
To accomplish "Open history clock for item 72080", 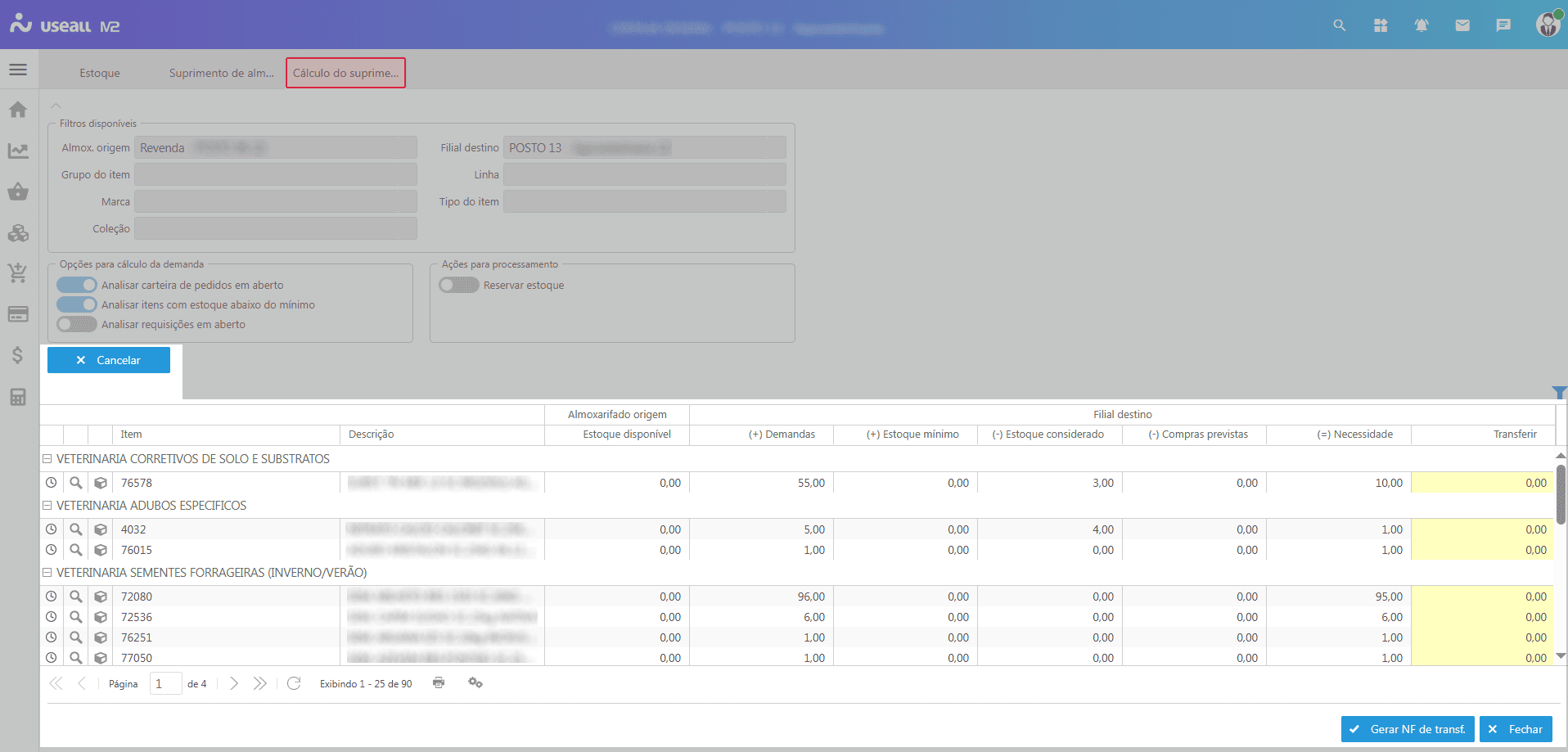I will [x=52, y=597].
